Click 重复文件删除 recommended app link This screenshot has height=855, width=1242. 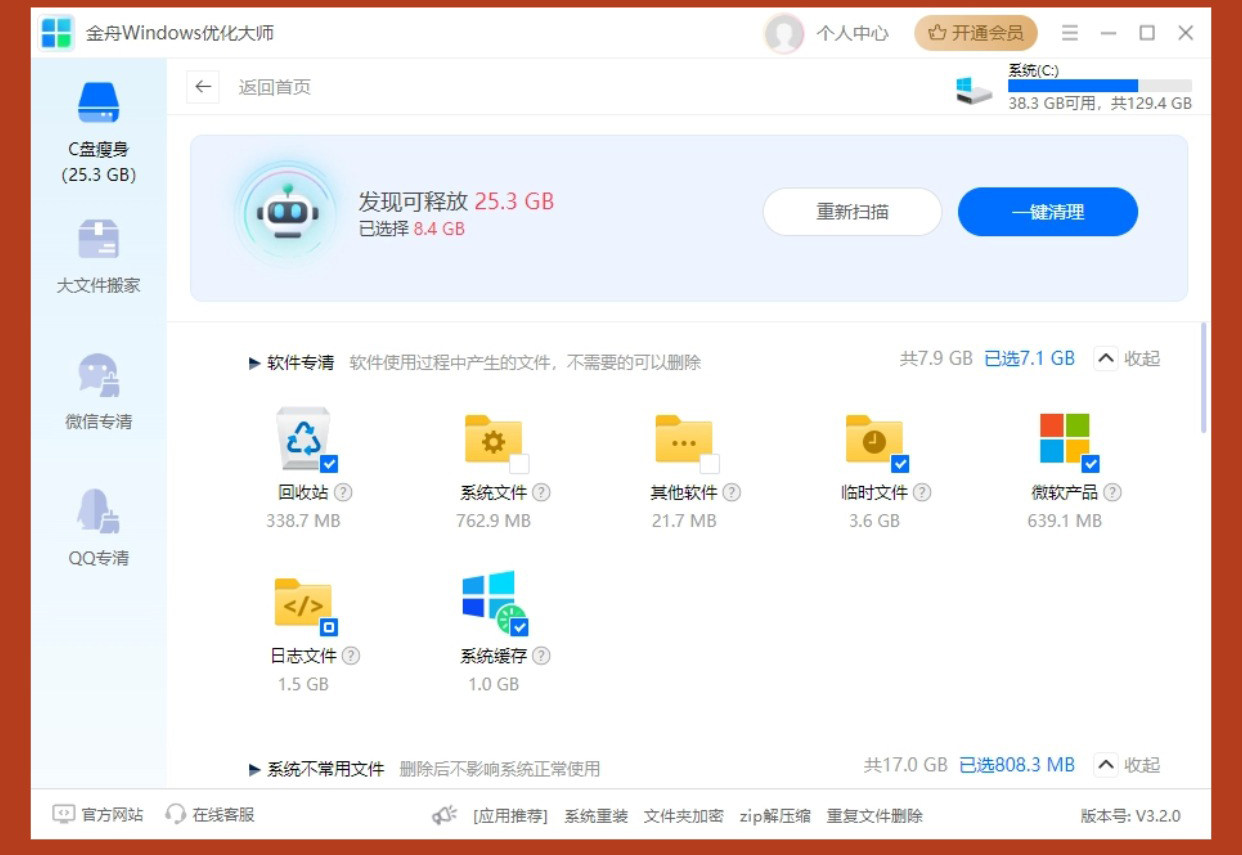point(875,816)
